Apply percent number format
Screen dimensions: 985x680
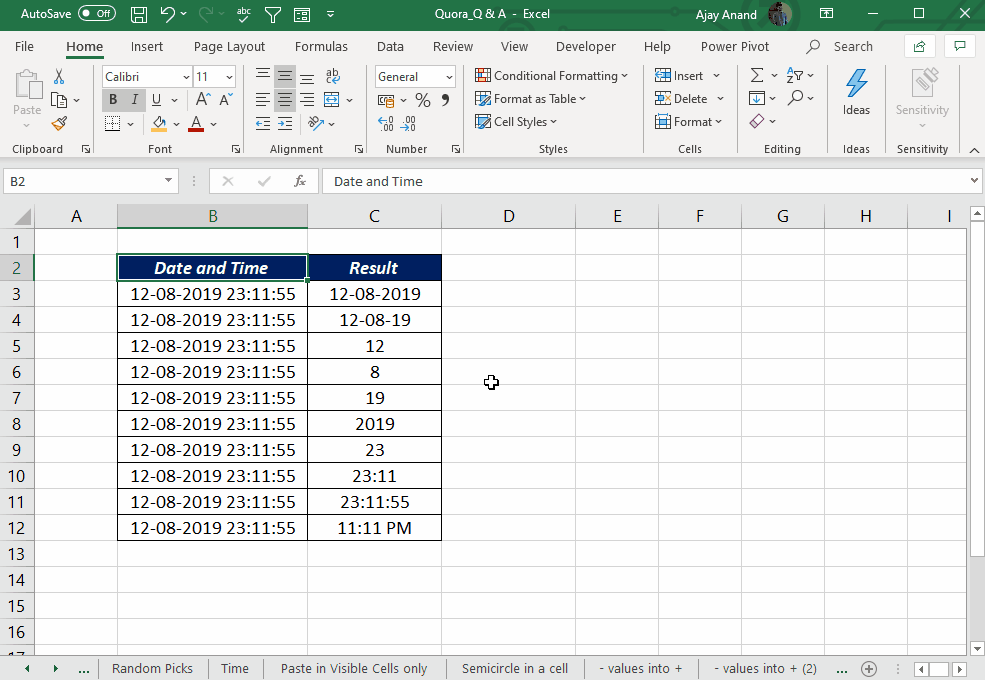click(422, 100)
